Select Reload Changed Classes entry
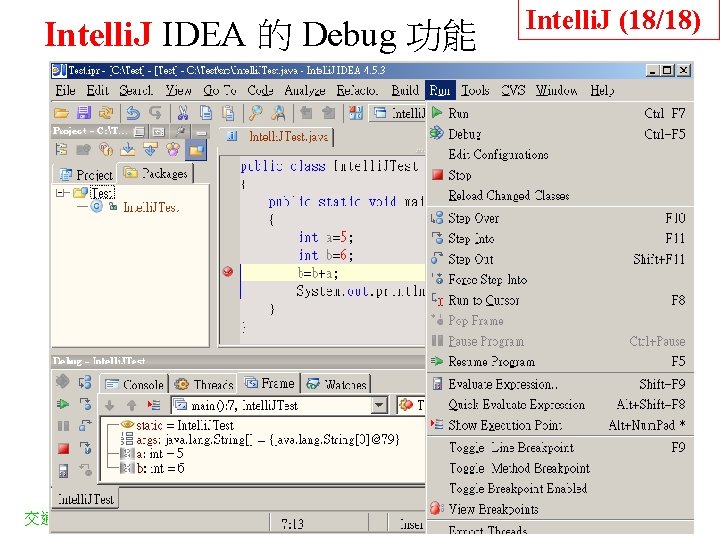This screenshot has width=720, height=540. (559, 196)
